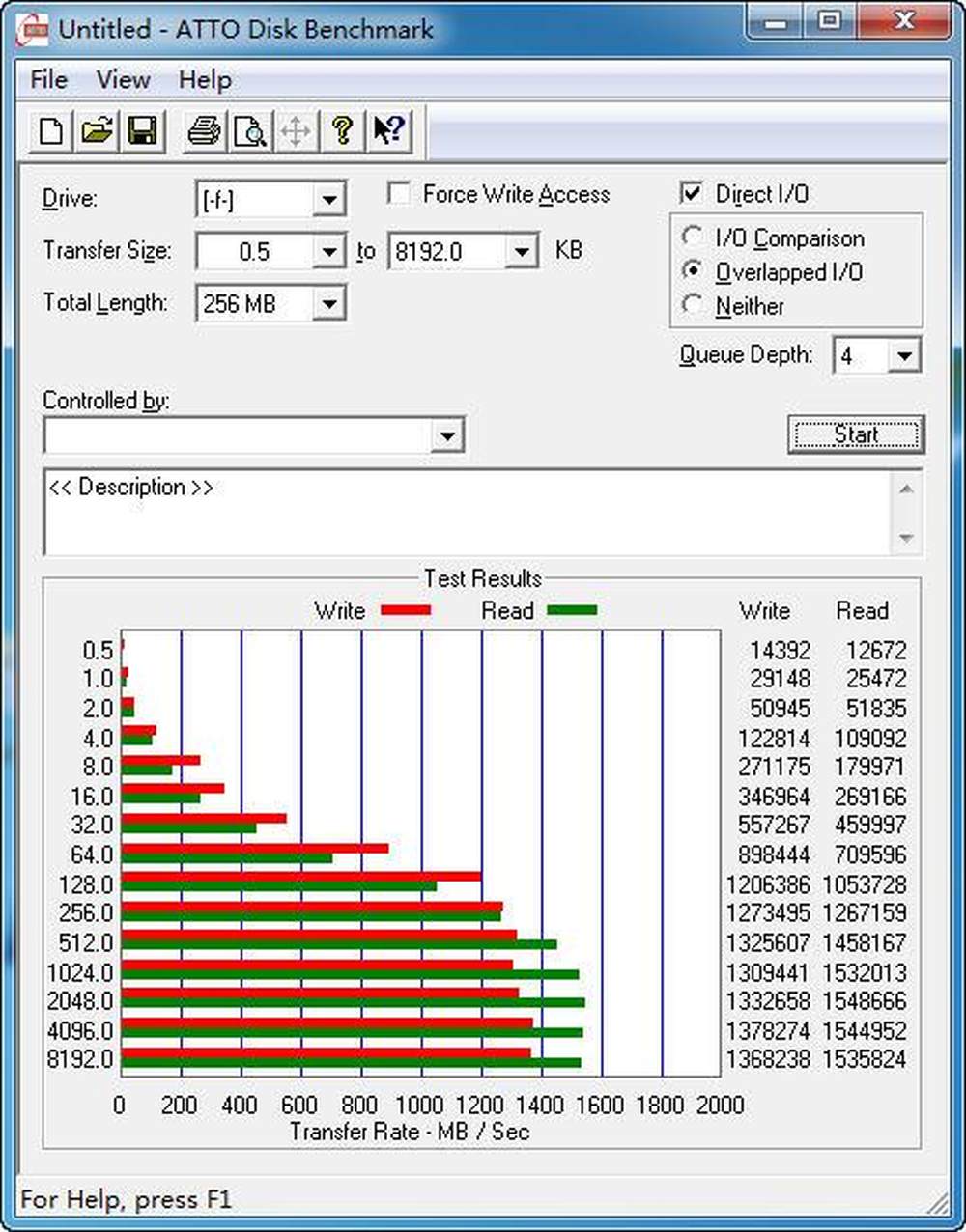The image size is (966, 1232).
Task: Open a saved benchmark file via toolbar
Action: point(97,130)
